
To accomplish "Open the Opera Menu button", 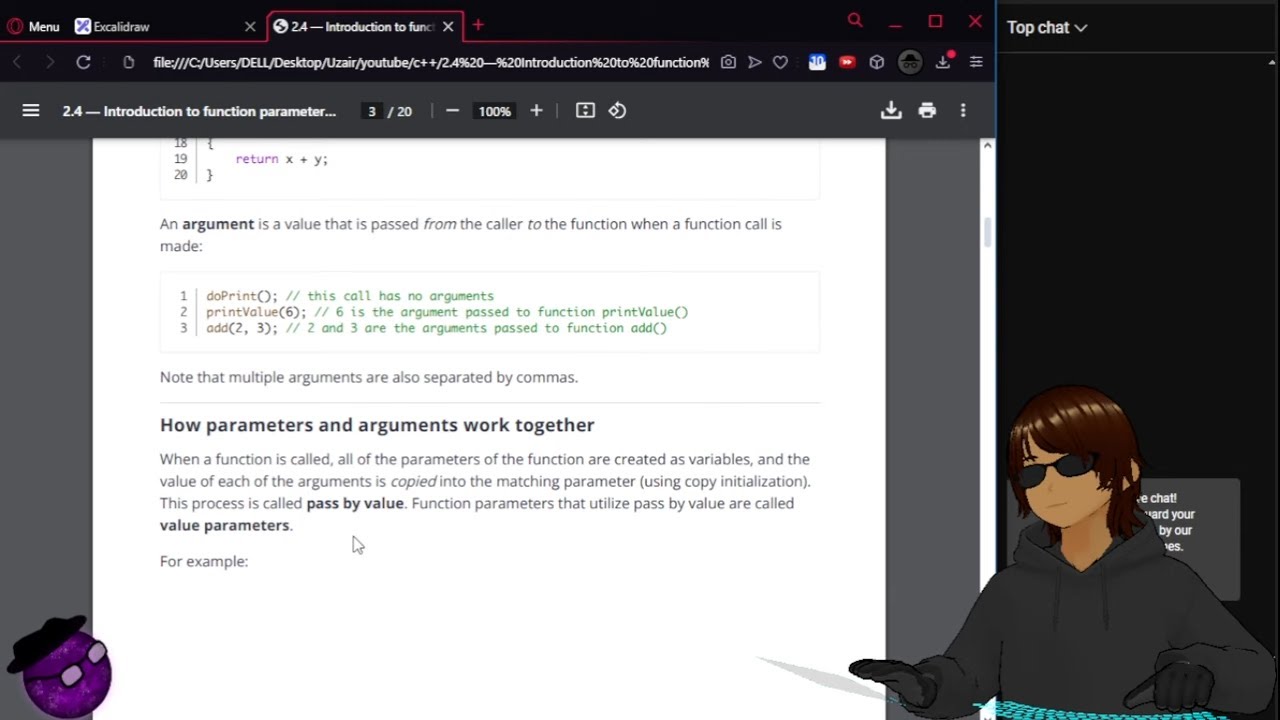I will pos(34,27).
